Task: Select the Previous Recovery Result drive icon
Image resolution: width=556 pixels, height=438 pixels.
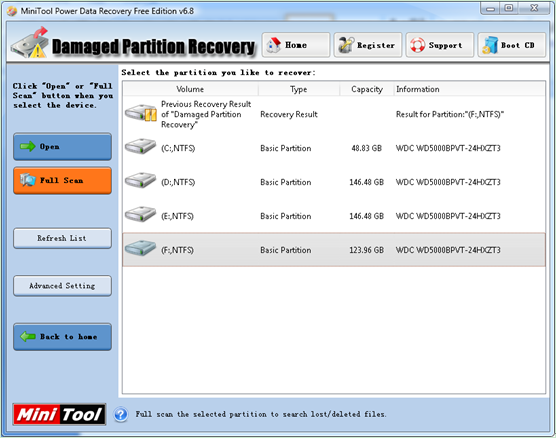Action: coord(141,113)
